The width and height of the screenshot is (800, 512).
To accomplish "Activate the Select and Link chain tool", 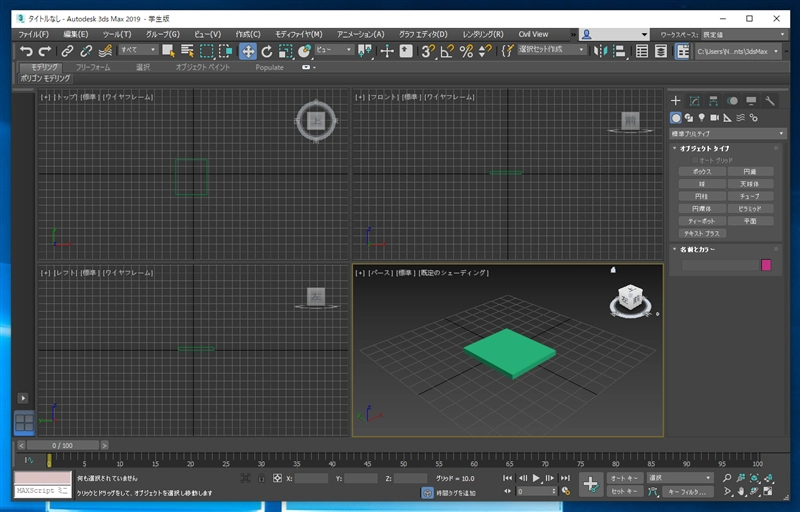I will coord(67,51).
